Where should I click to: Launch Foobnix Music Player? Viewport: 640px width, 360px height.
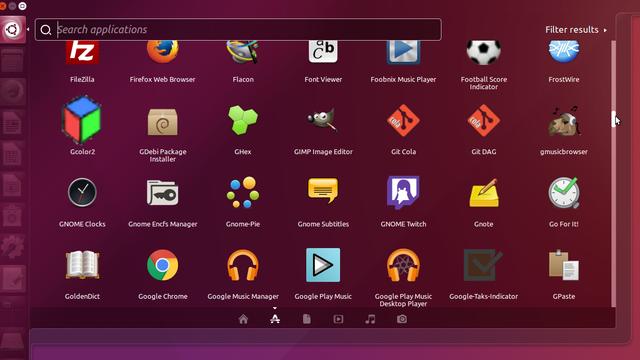(403, 53)
